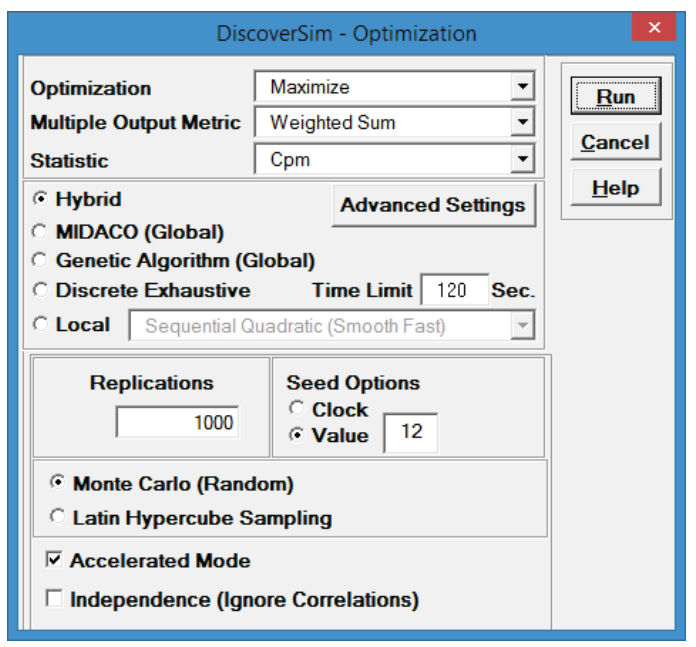Choose Latin Hypercube Sampling
The height and width of the screenshot is (647, 696).
[59, 518]
